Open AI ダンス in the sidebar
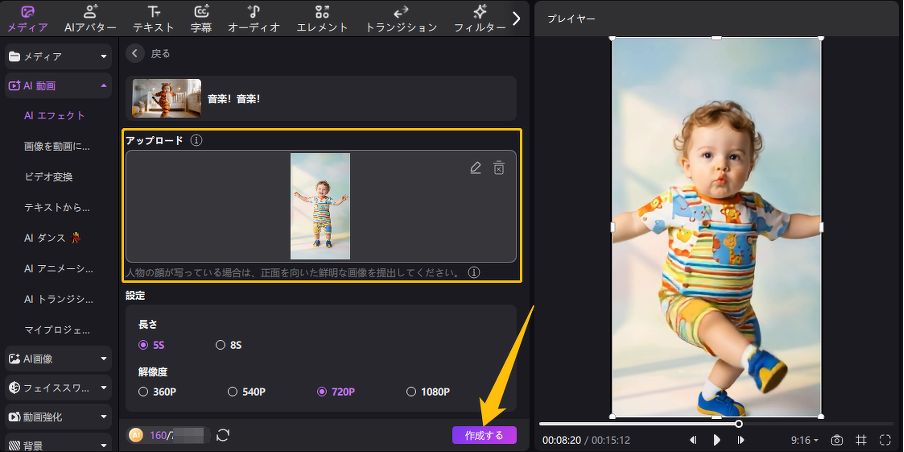 pos(58,238)
